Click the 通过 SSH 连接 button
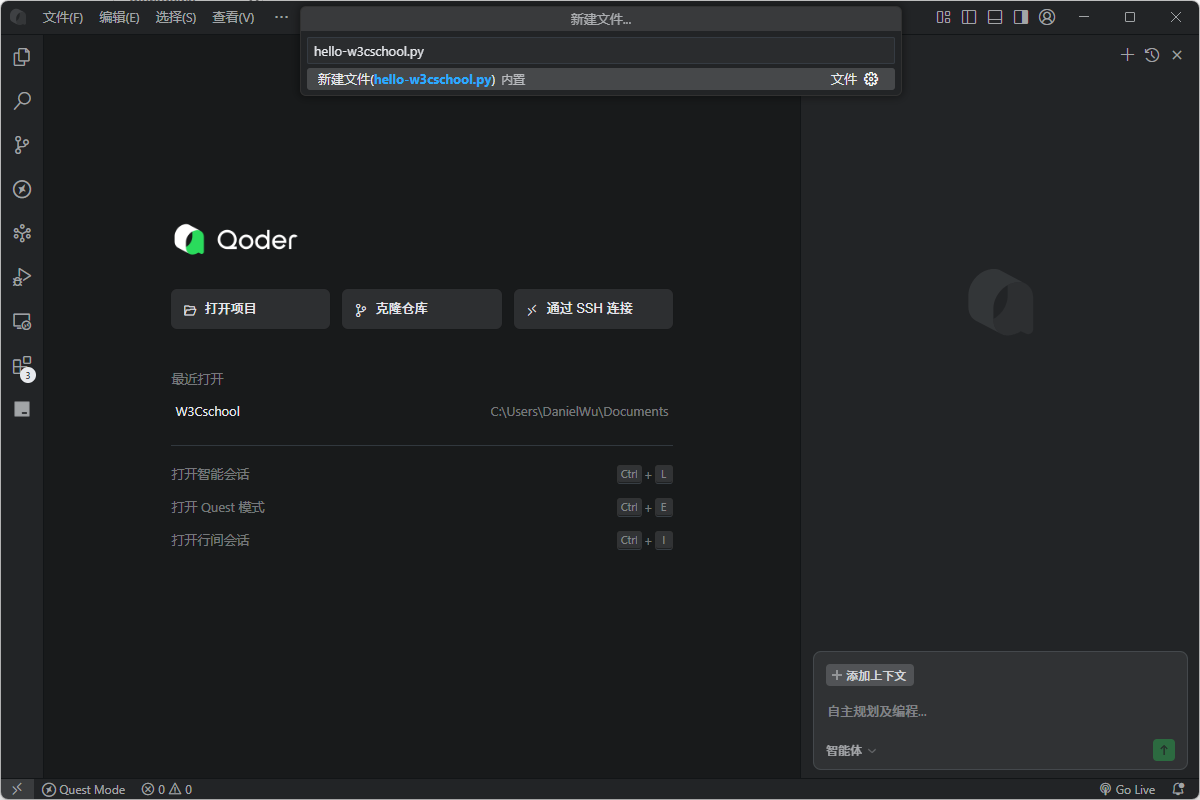 click(593, 309)
